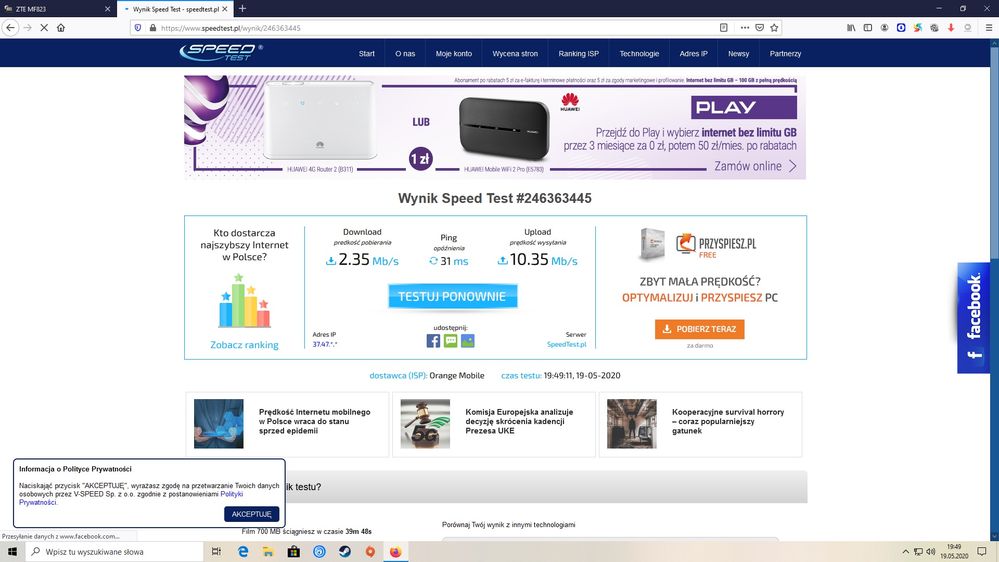Open Firefox library icon
Screen dimensions: 999x562
851,28
